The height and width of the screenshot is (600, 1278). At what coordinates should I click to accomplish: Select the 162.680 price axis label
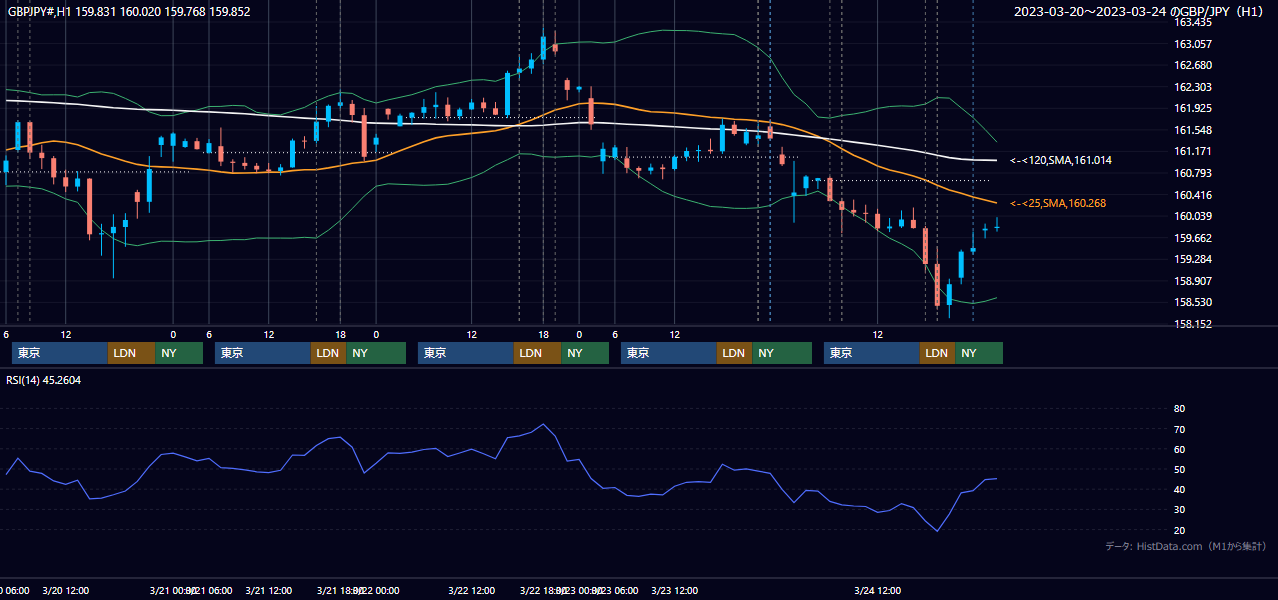pyautogui.click(x=1193, y=66)
